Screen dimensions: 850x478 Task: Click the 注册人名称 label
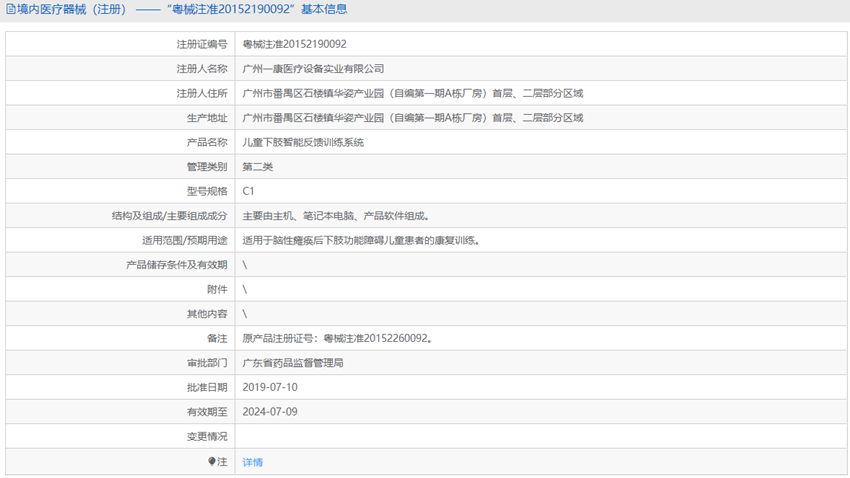point(202,69)
